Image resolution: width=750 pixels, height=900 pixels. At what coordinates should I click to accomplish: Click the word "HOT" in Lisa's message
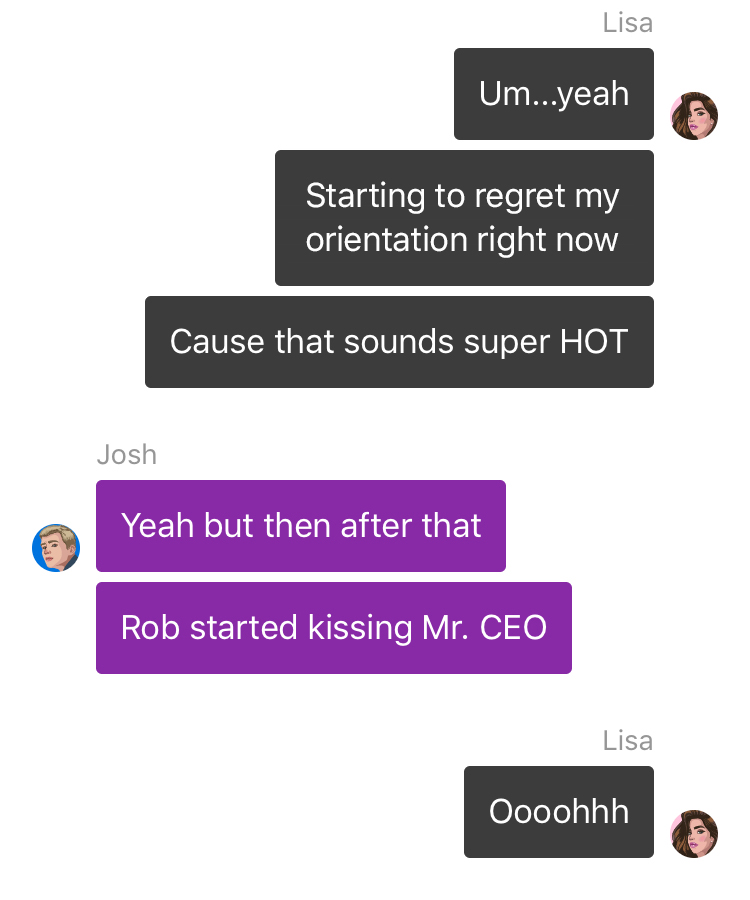point(594,342)
